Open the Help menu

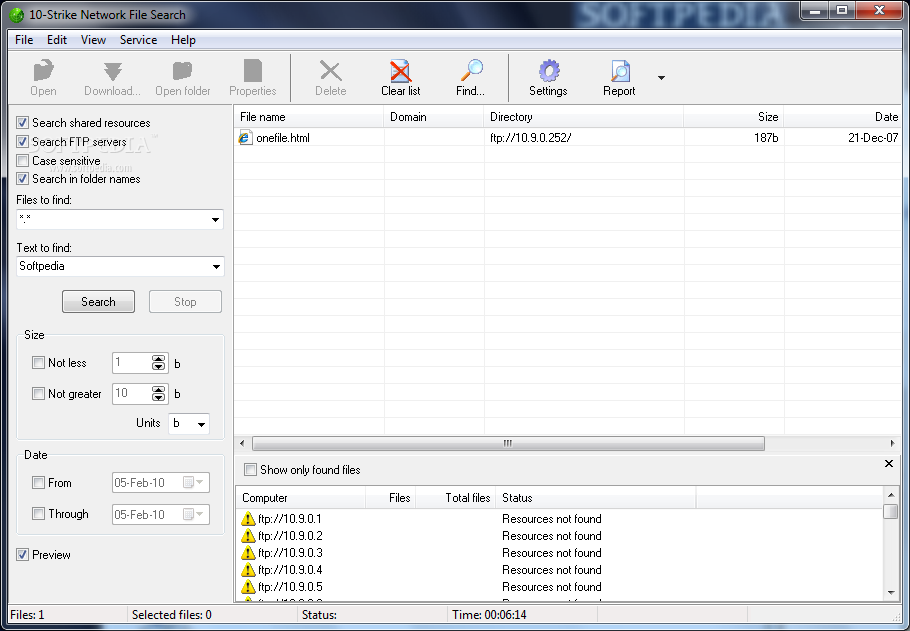183,39
